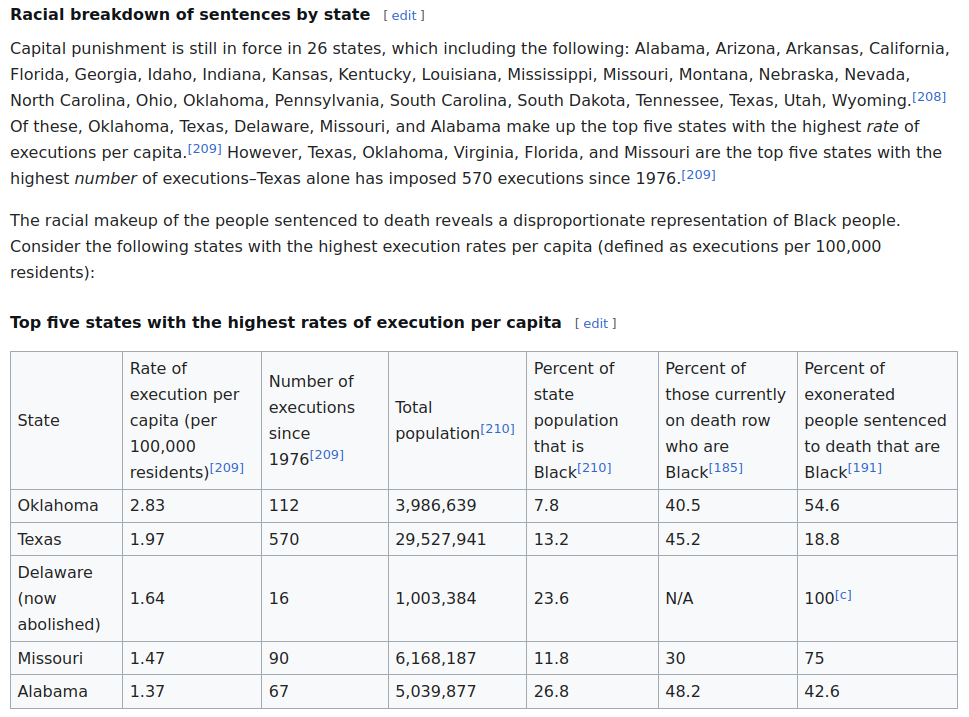Image resolution: width=969 pixels, height=717 pixels.
Task: Select the Delaware (now abolished) cell
Action: [x=67, y=598]
